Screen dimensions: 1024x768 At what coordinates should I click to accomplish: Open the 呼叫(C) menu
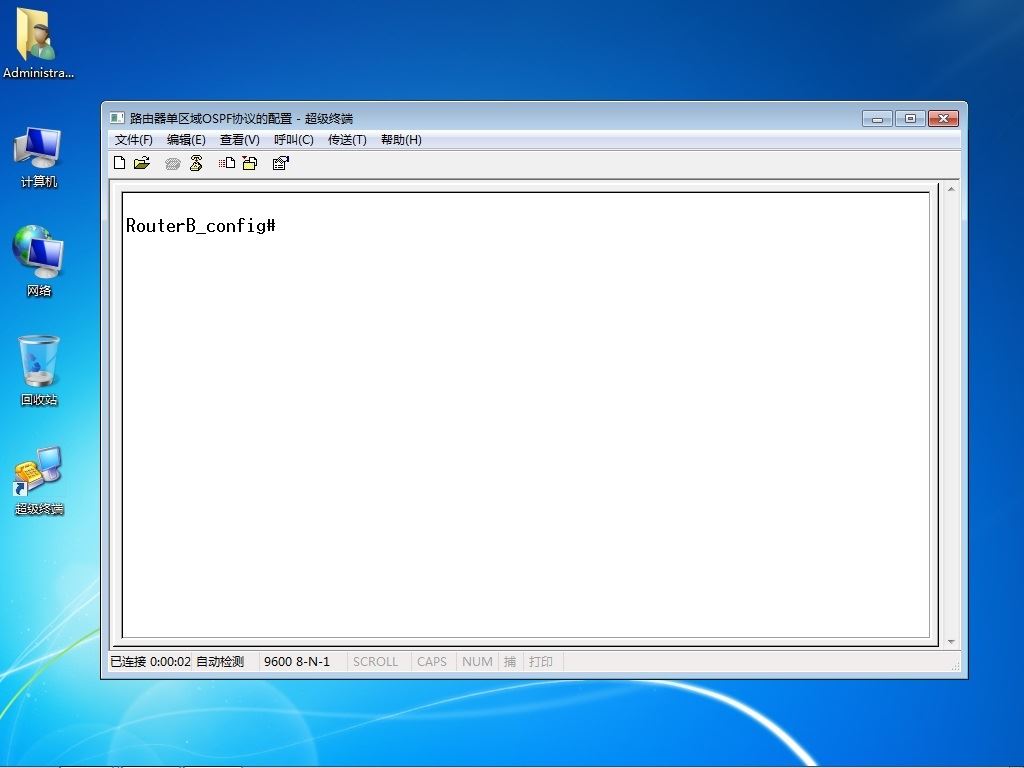pyautogui.click(x=294, y=140)
